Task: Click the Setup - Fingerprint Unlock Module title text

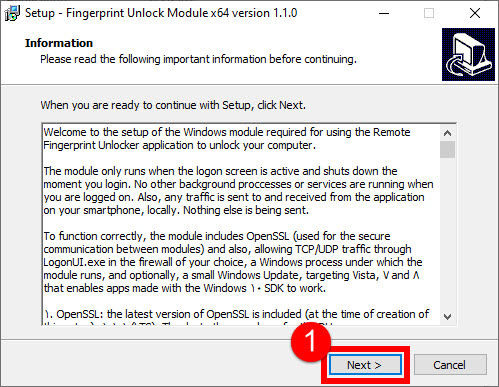Action: [161, 13]
